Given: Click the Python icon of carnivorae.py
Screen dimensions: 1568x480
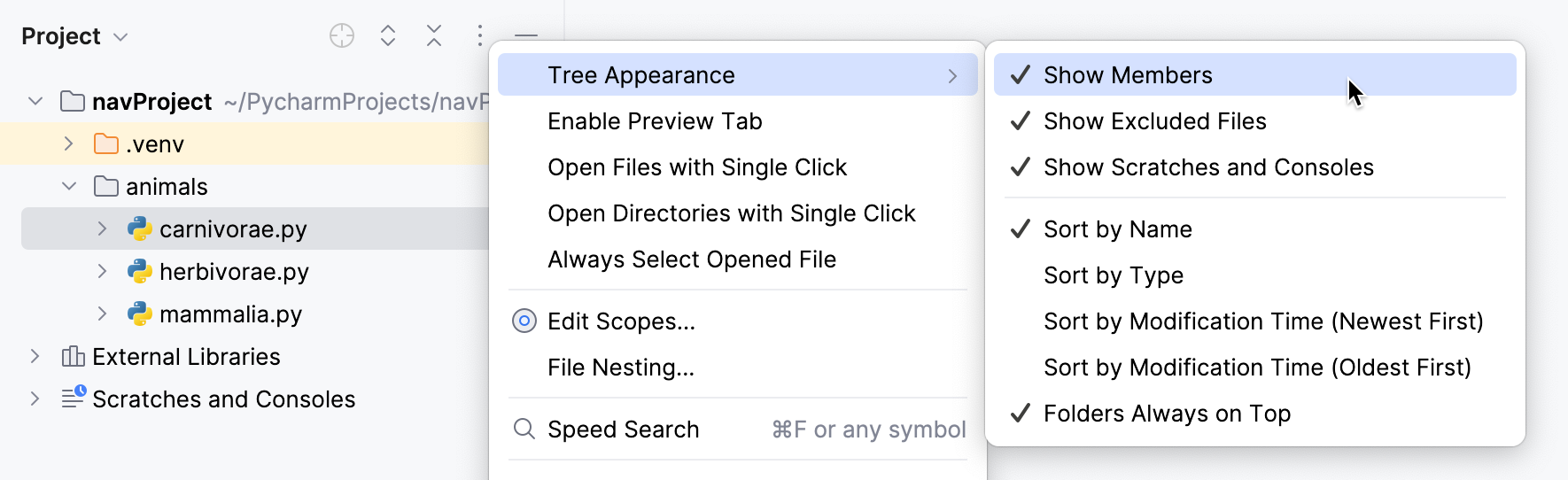Looking at the screenshot, I should pyautogui.click(x=140, y=229).
